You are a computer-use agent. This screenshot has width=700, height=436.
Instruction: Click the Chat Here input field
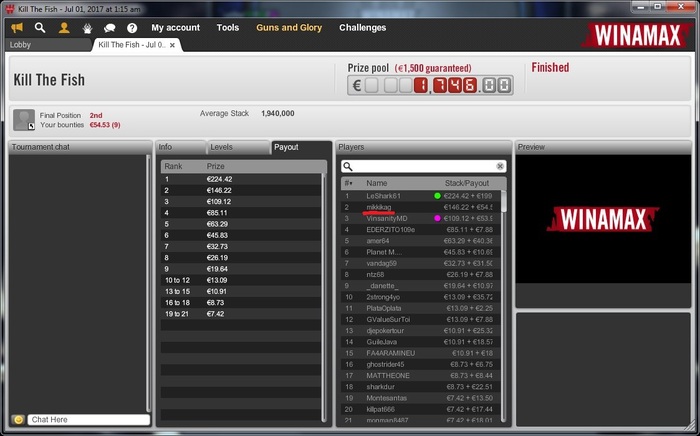pos(89,419)
